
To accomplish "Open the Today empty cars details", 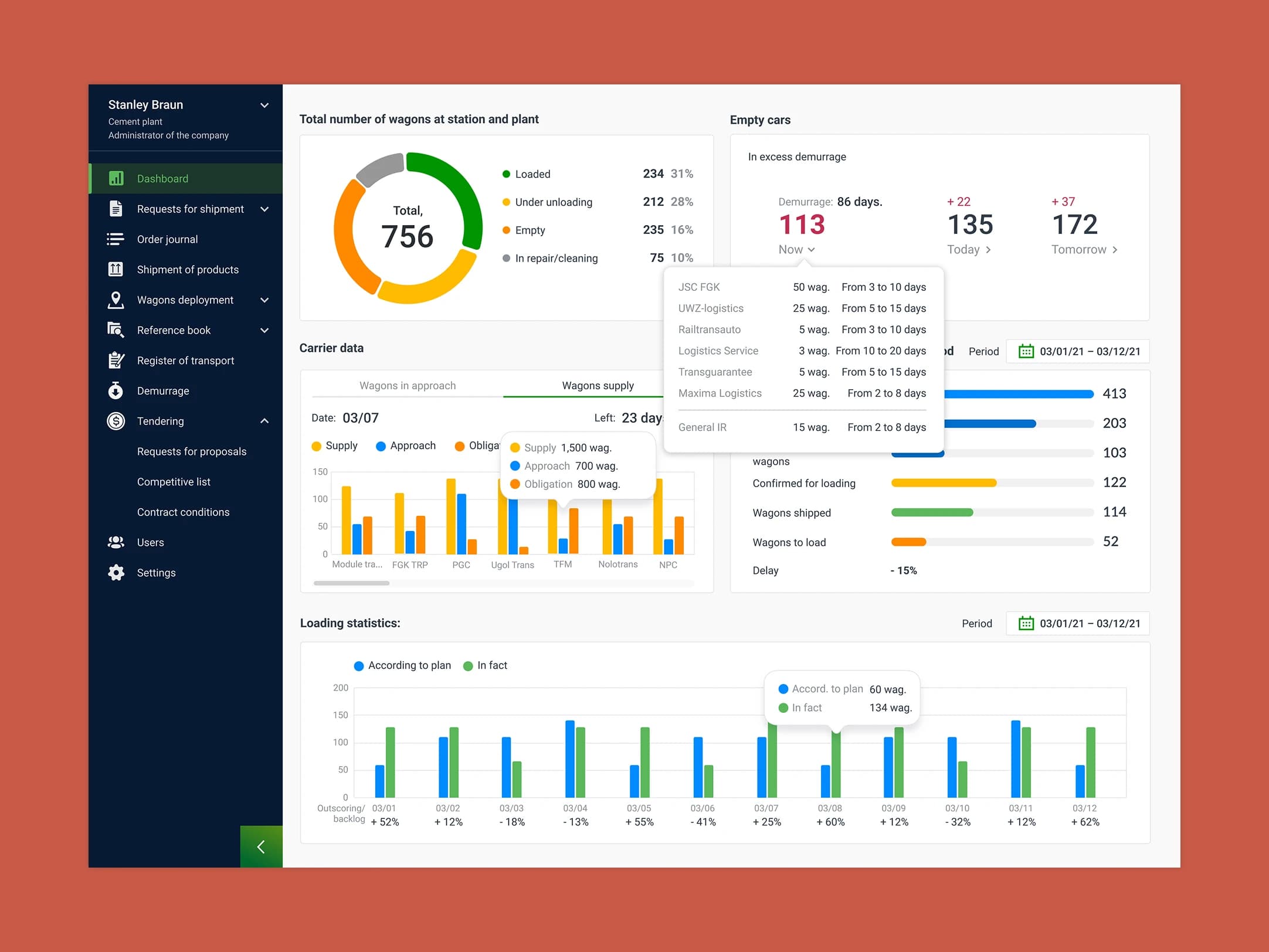I will tap(969, 250).
